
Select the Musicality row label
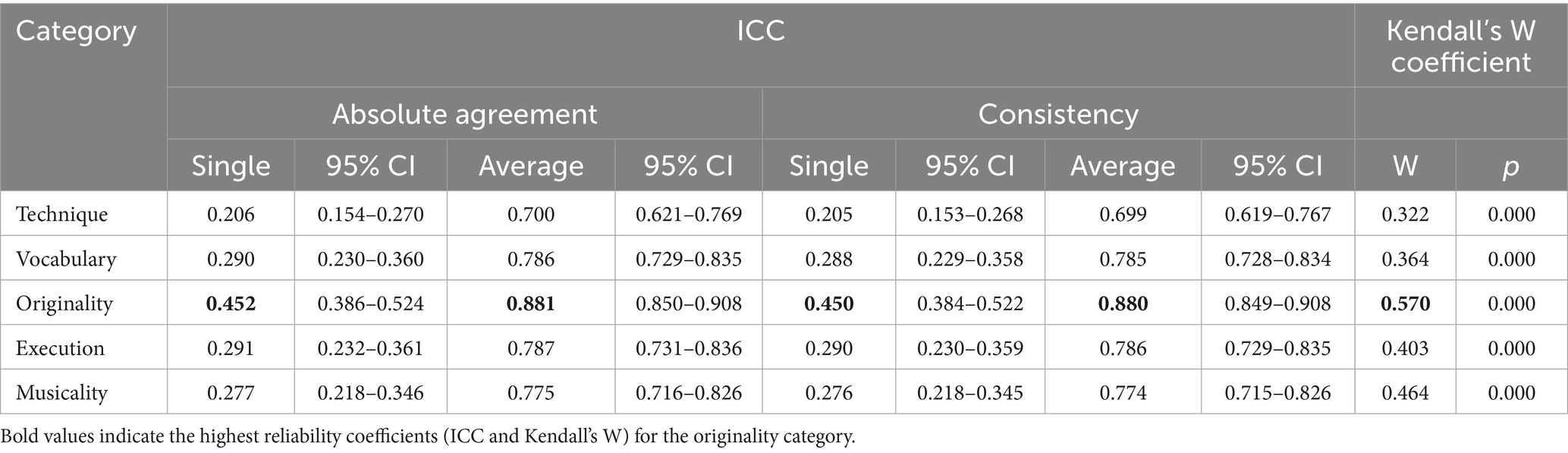coord(62,393)
